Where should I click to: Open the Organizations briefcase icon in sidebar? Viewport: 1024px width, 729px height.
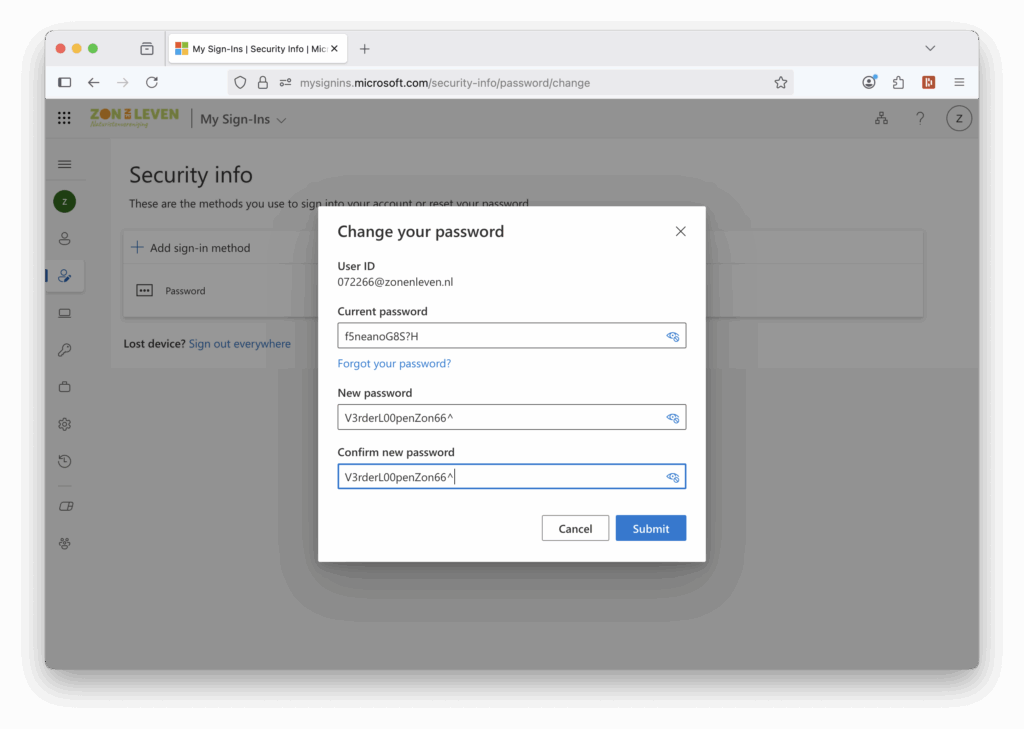point(65,387)
